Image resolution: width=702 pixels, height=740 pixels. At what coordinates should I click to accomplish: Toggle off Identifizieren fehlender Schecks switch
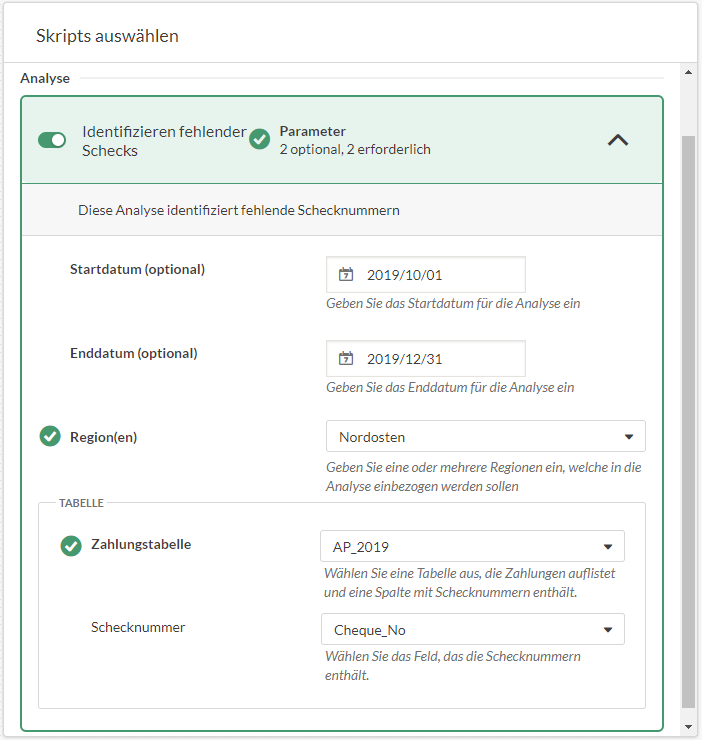(52, 140)
